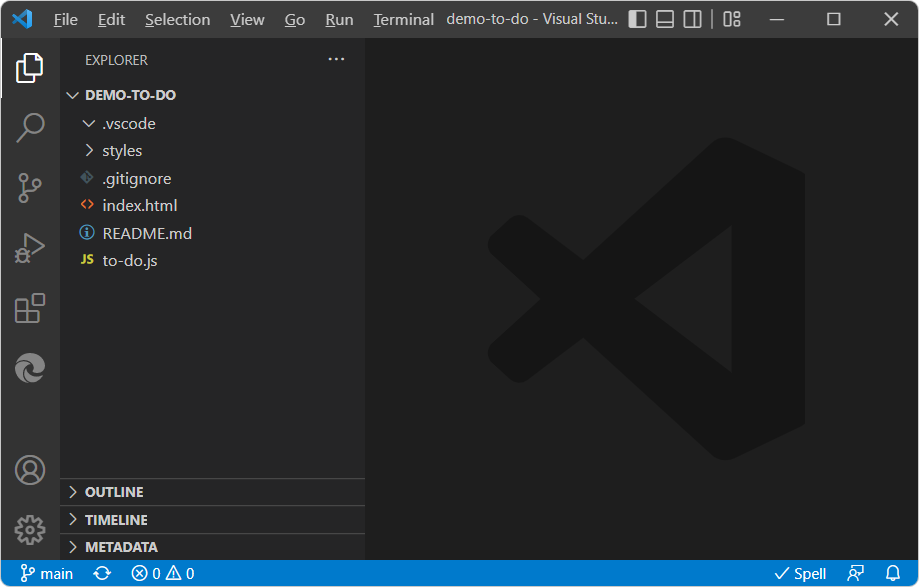The width and height of the screenshot is (919, 587).
Task: Open the Accounts menu icon
Action: click(30, 470)
